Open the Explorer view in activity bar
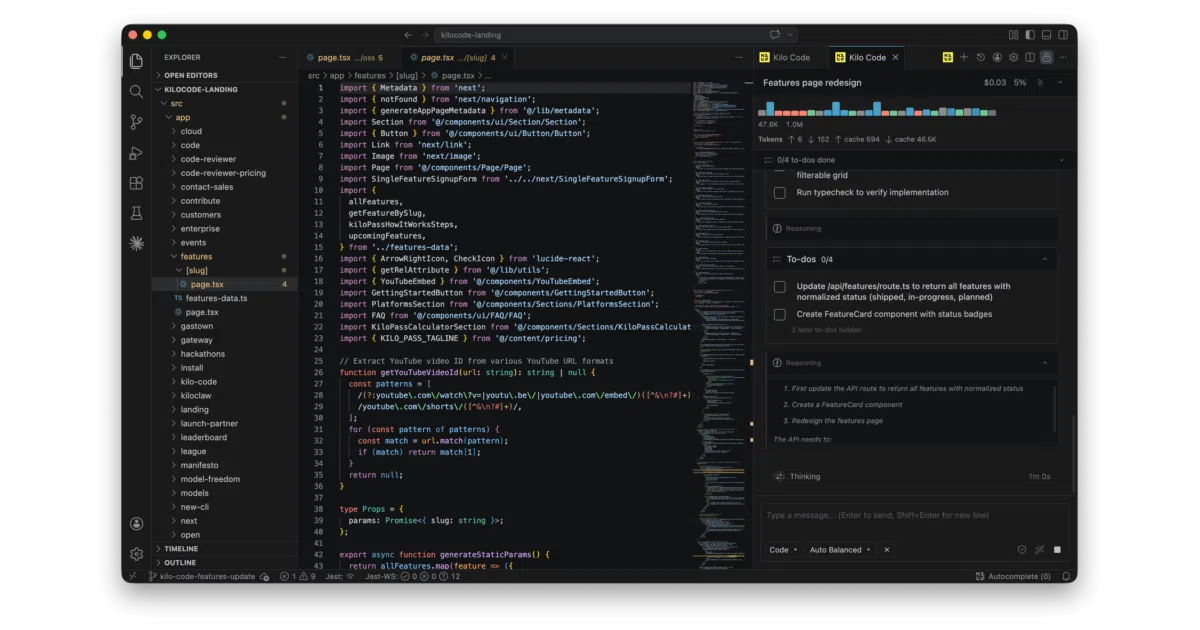Screen dimensions: 1200x630 point(136,61)
